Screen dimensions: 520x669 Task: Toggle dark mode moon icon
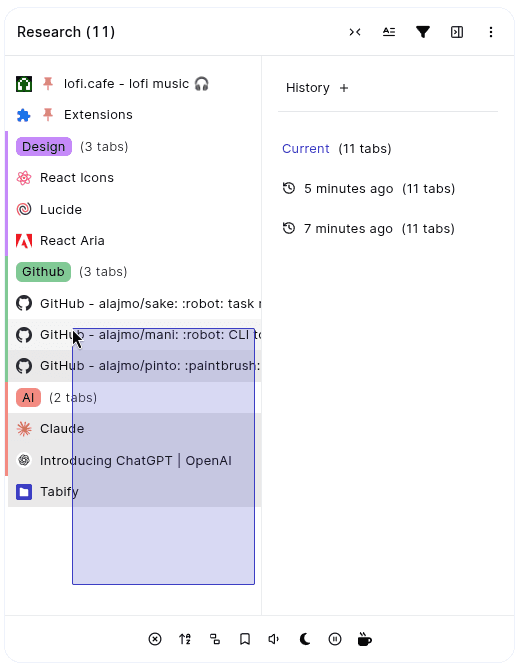305,639
